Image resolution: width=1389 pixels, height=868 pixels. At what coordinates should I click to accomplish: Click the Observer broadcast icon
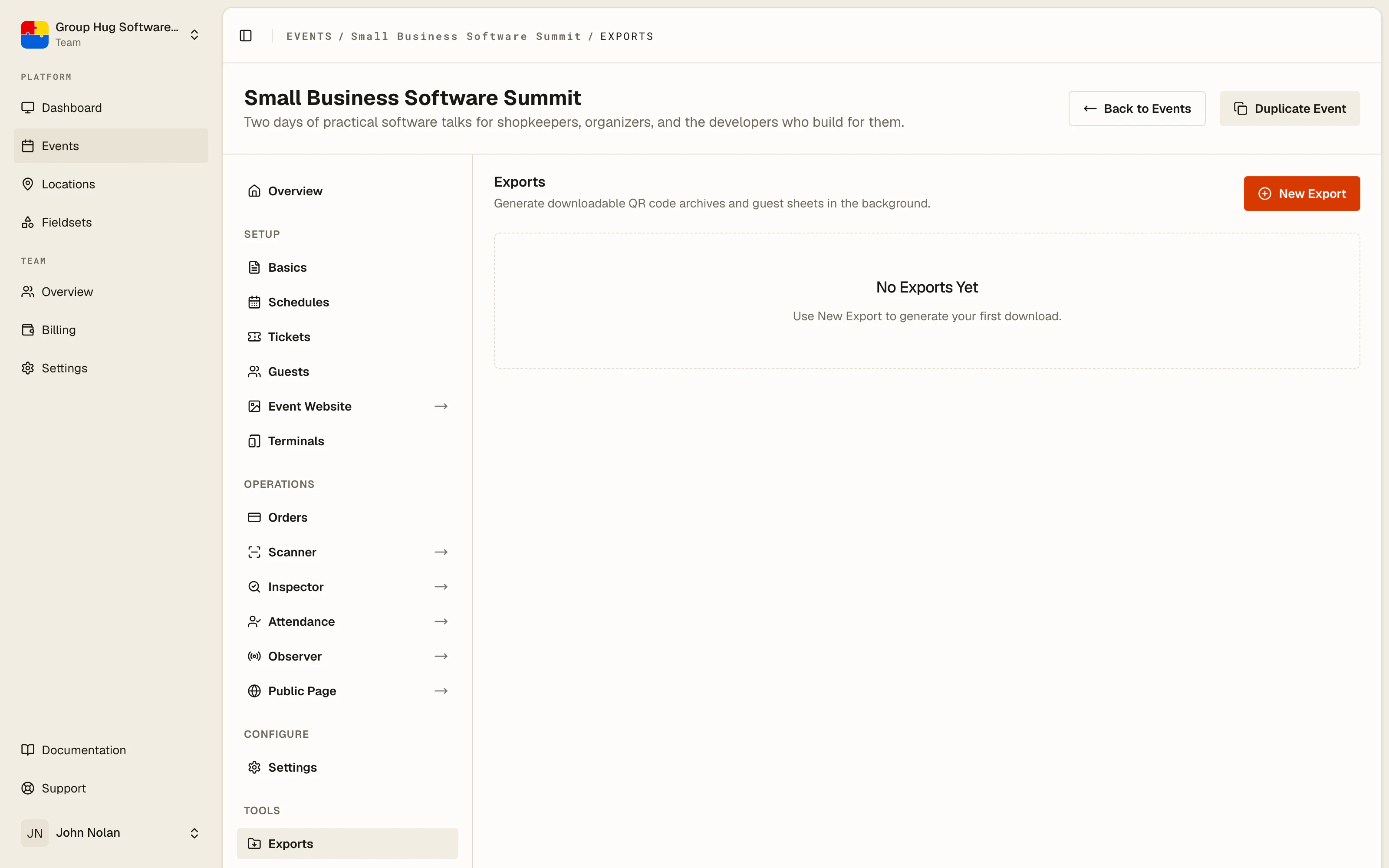254,656
